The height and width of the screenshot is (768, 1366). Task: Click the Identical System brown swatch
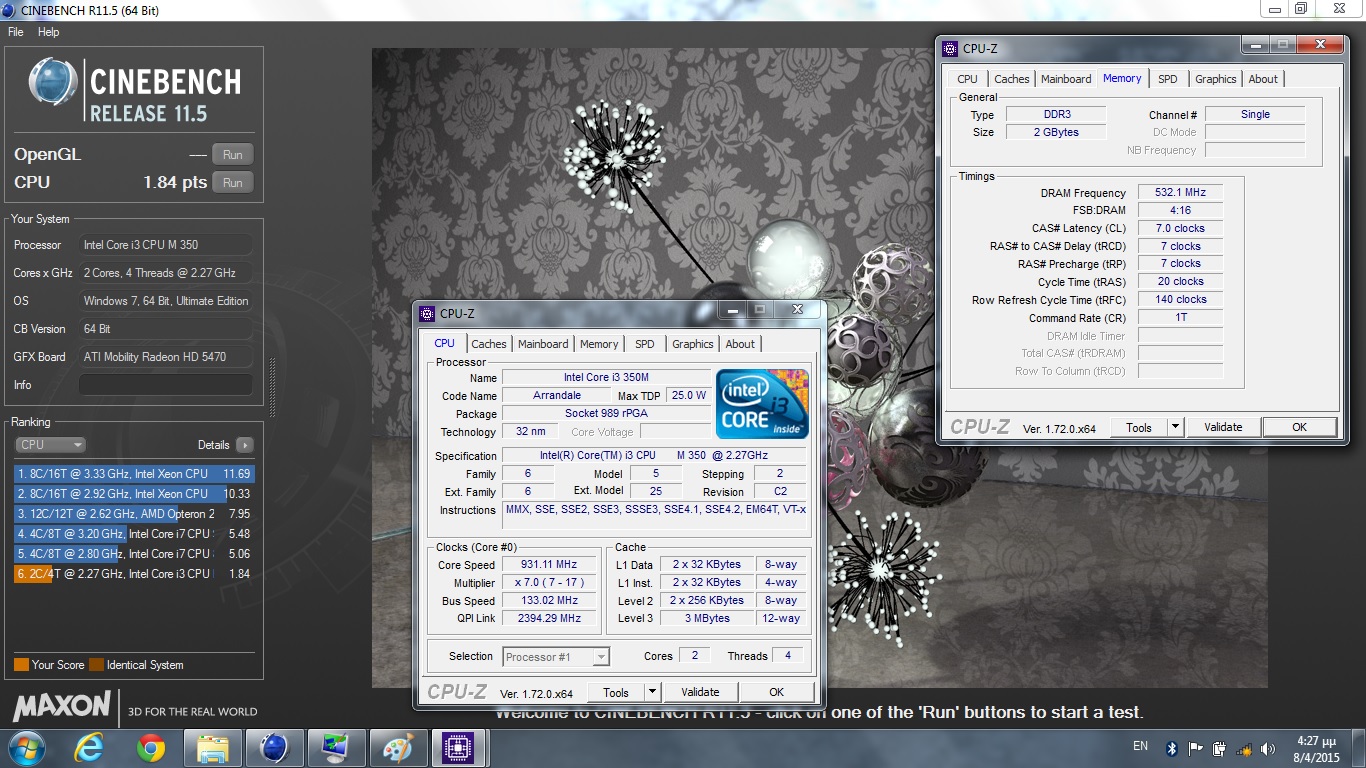point(96,665)
